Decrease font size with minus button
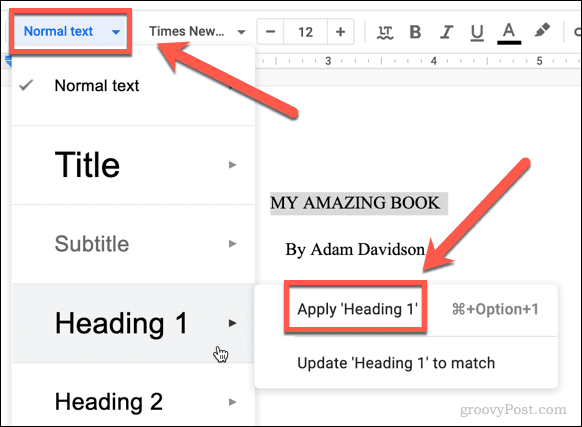 click(x=271, y=32)
